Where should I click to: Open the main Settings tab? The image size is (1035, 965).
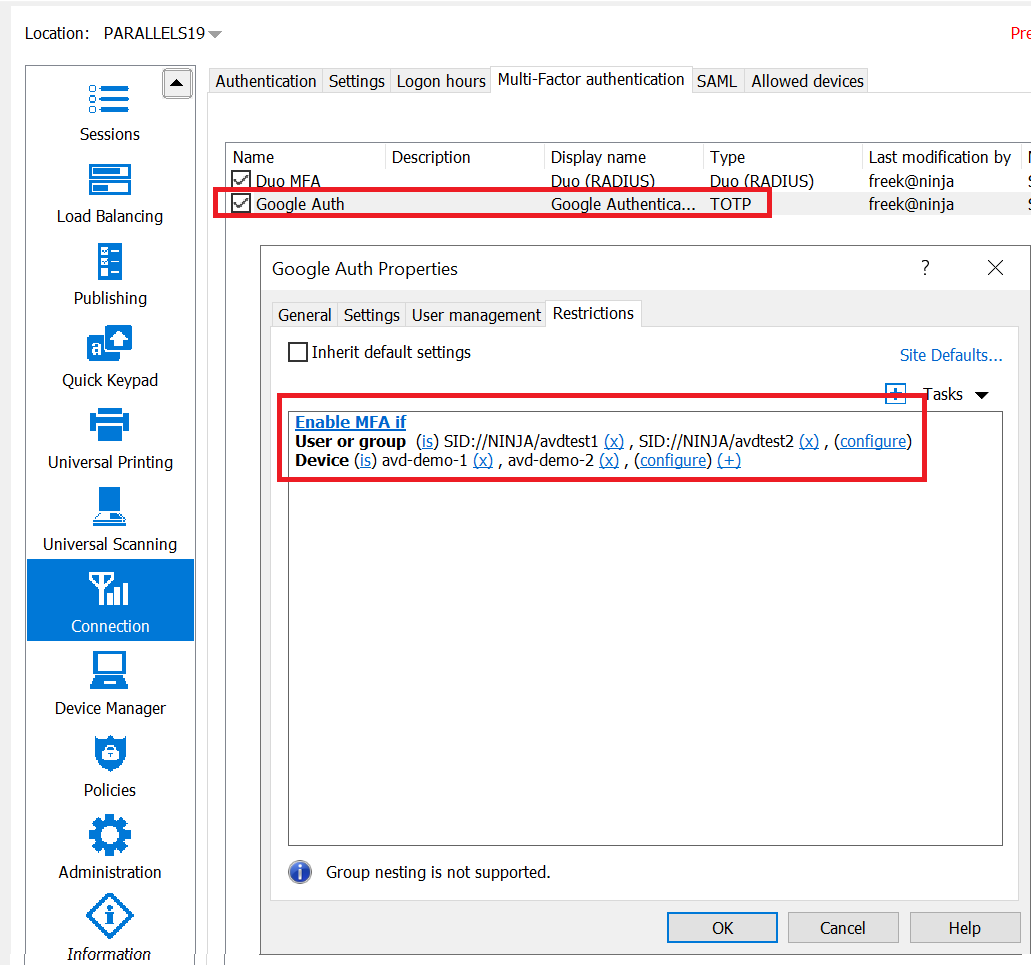(x=356, y=81)
